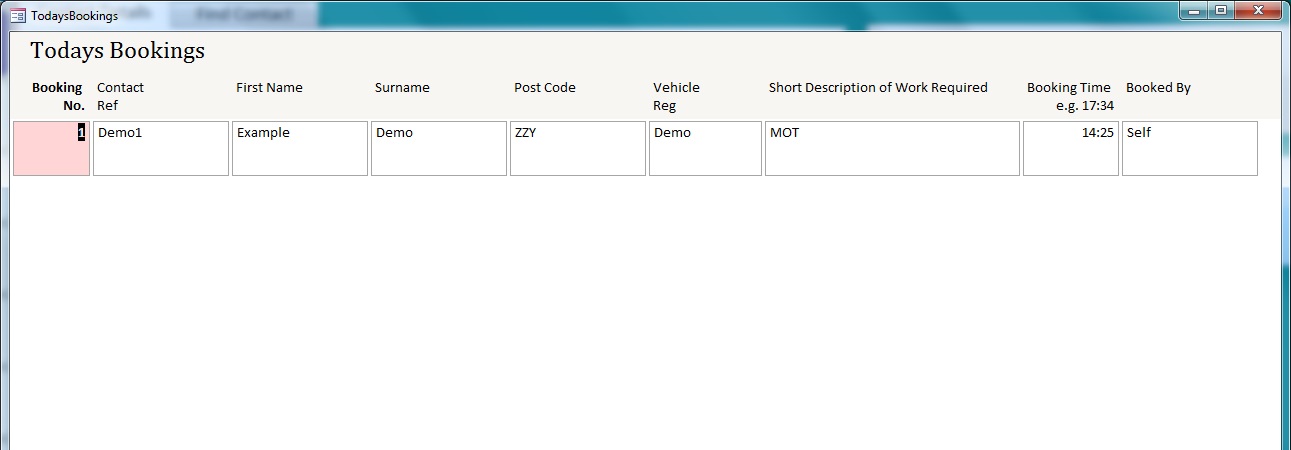Click the Booking No. column label
Viewport: 1291px width, 450px height.
pyautogui.click(x=58, y=96)
